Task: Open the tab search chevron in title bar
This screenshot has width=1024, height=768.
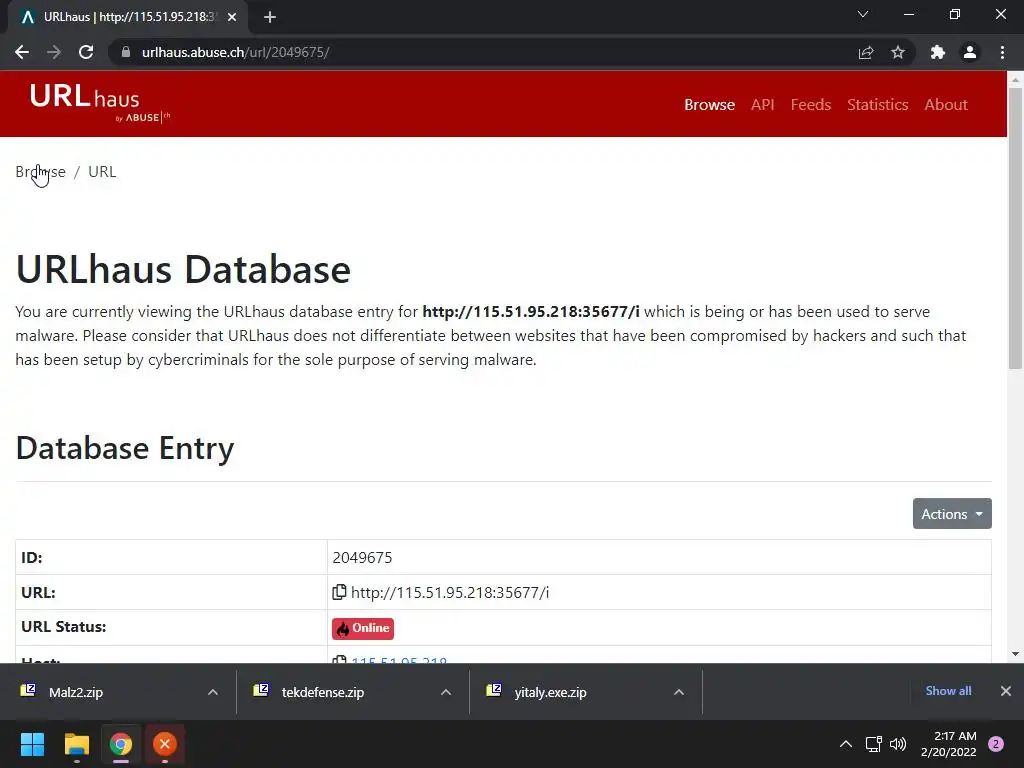Action: (x=863, y=14)
